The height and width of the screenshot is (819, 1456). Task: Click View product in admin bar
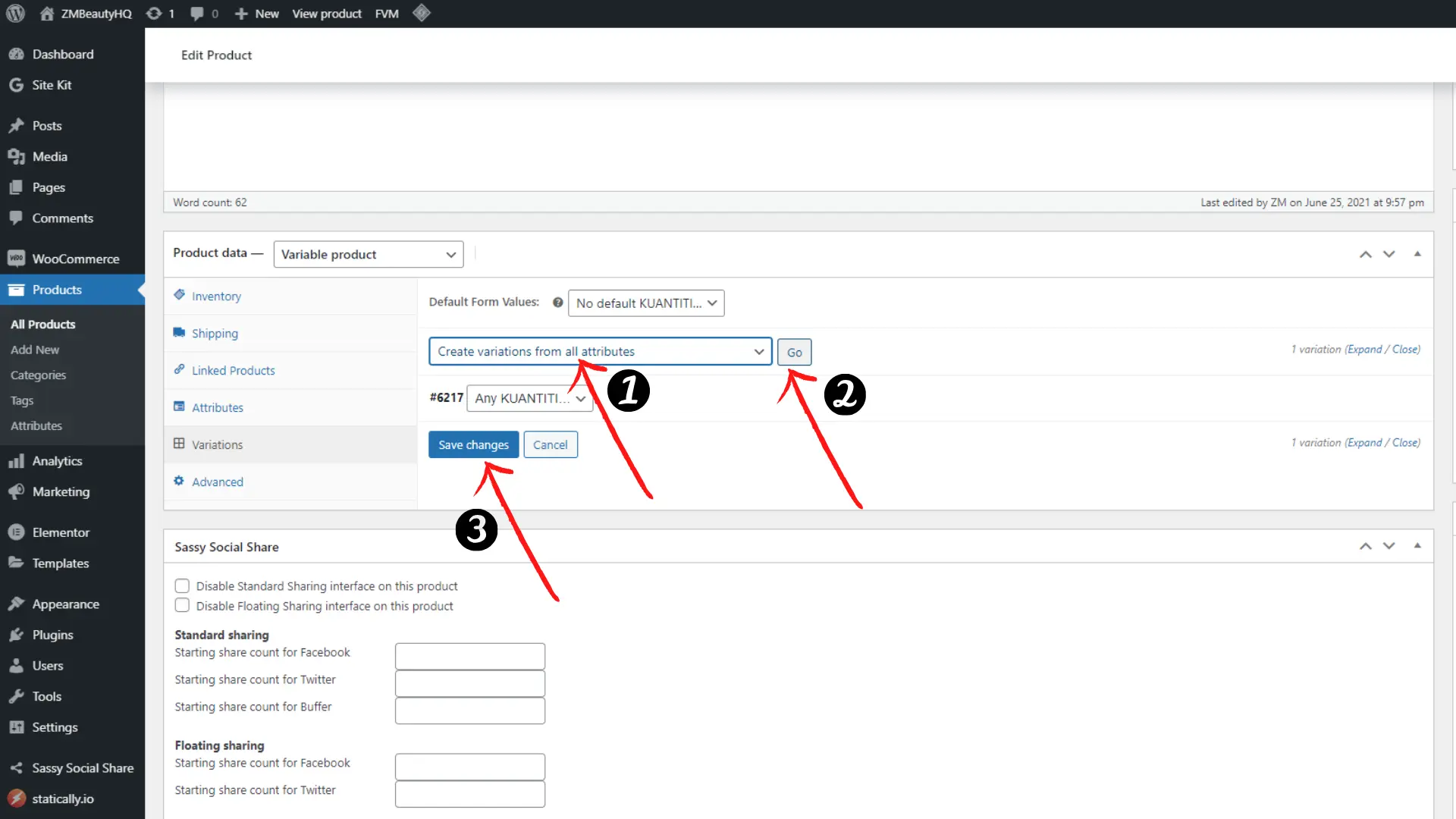tap(327, 14)
